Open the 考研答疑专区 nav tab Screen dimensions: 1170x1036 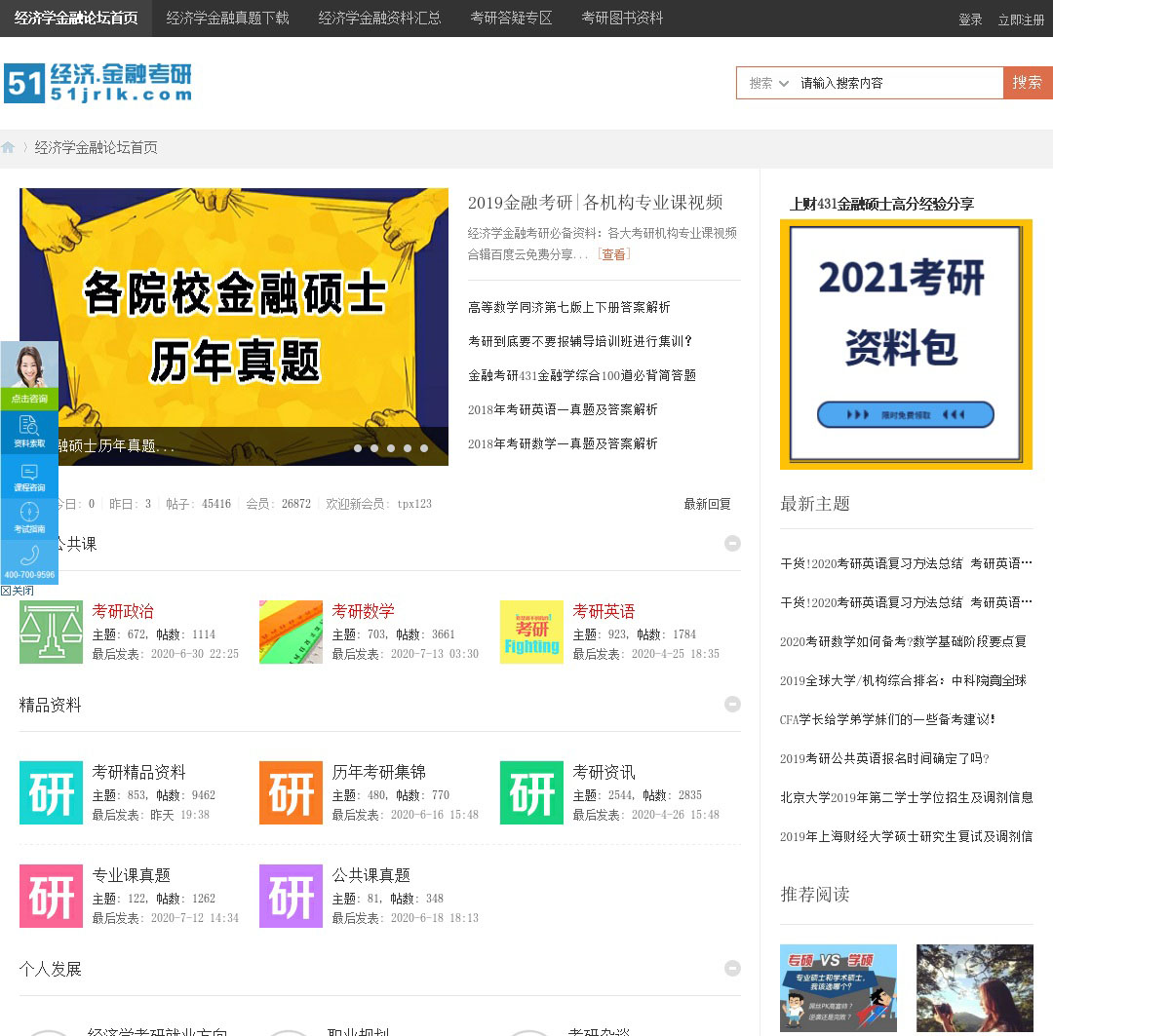click(x=511, y=19)
